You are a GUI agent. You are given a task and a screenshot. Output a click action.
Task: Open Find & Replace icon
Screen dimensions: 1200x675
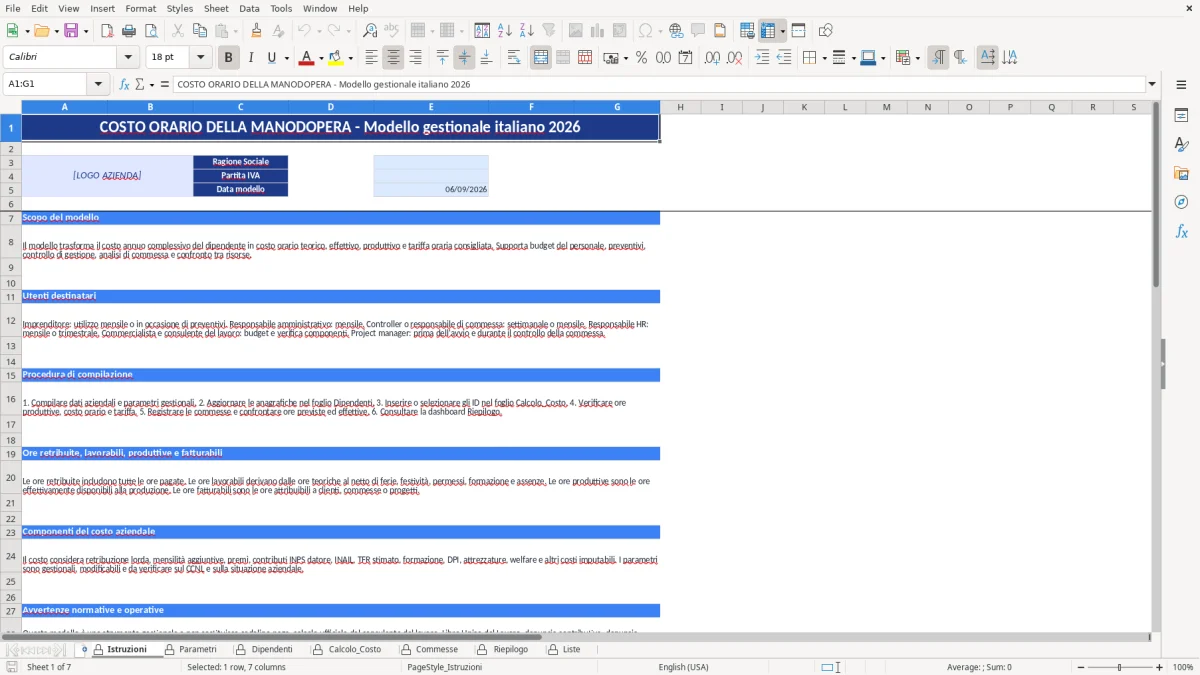click(370, 31)
